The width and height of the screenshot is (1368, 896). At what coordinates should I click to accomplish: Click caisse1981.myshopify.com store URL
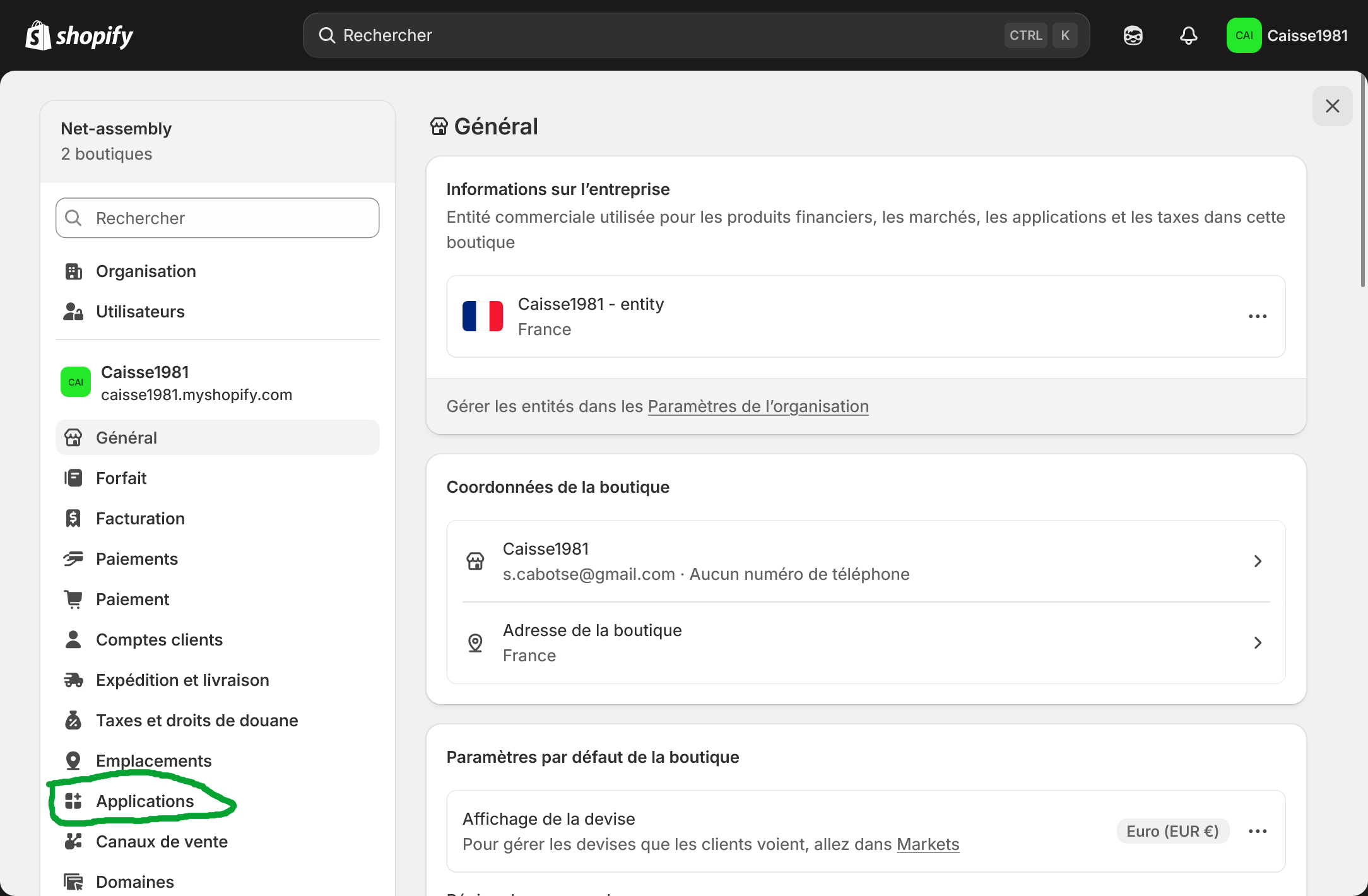(196, 395)
